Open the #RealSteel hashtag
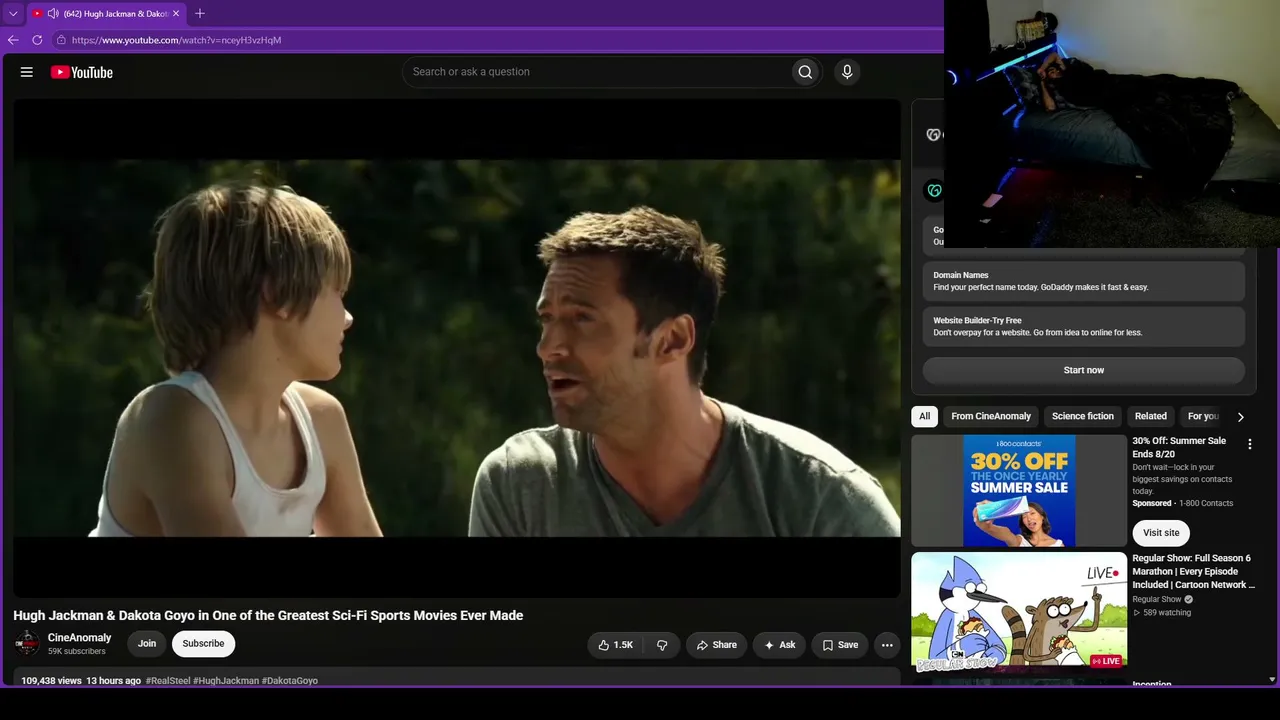The width and height of the screenshot is (1280, 720). coord(168,681)
